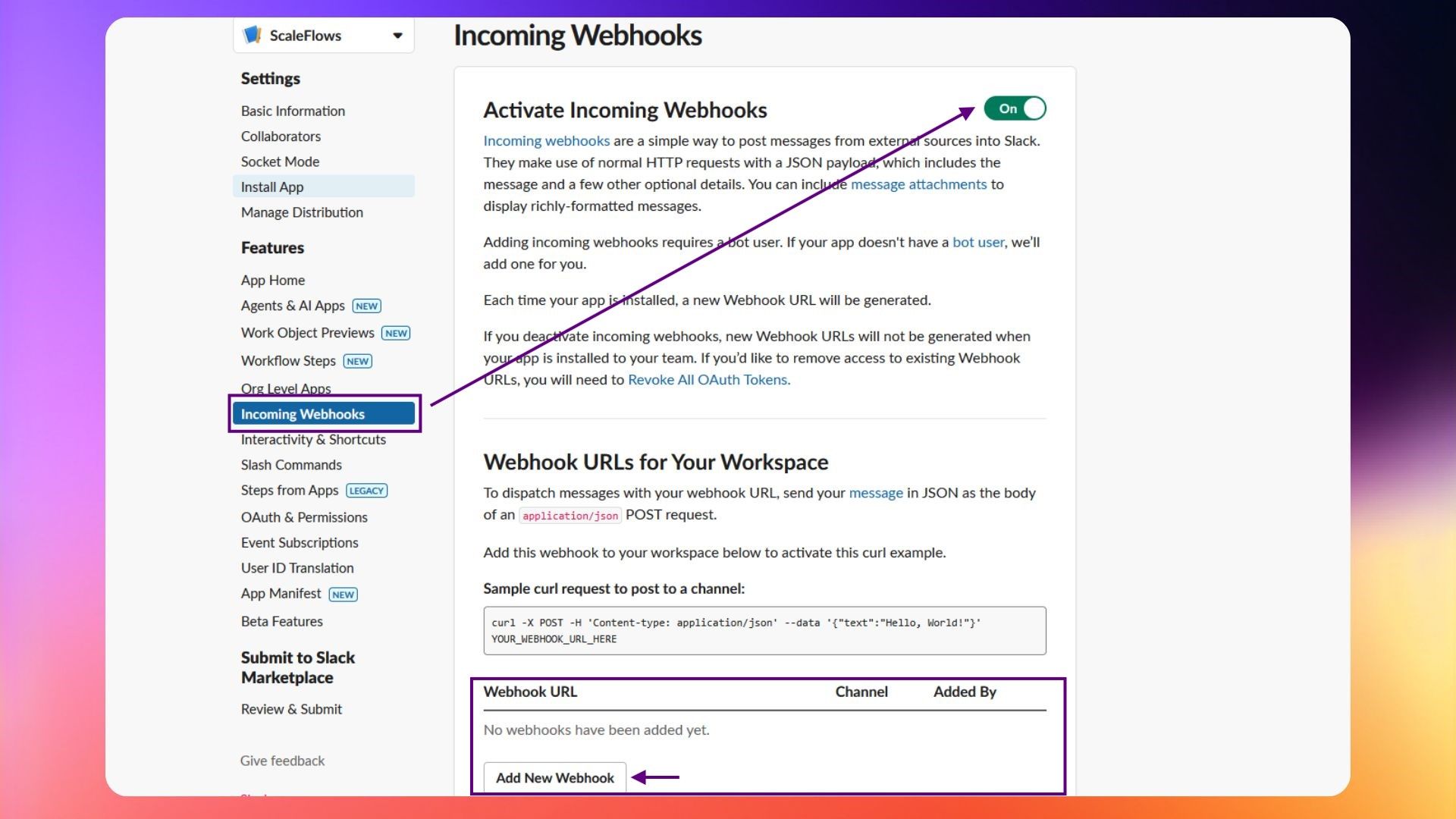
Task: Select Incoming Webhooks in sidebar
Action: click(x=324, y=414)
